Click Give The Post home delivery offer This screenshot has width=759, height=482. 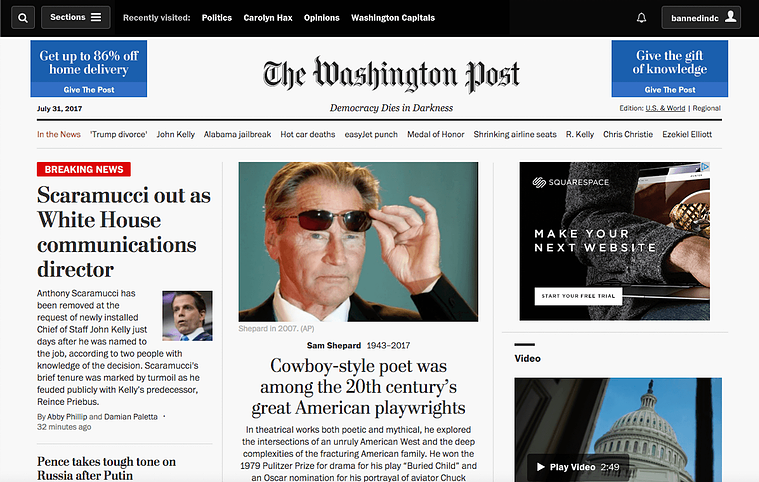pyautogui.click(x=89, y=69)
